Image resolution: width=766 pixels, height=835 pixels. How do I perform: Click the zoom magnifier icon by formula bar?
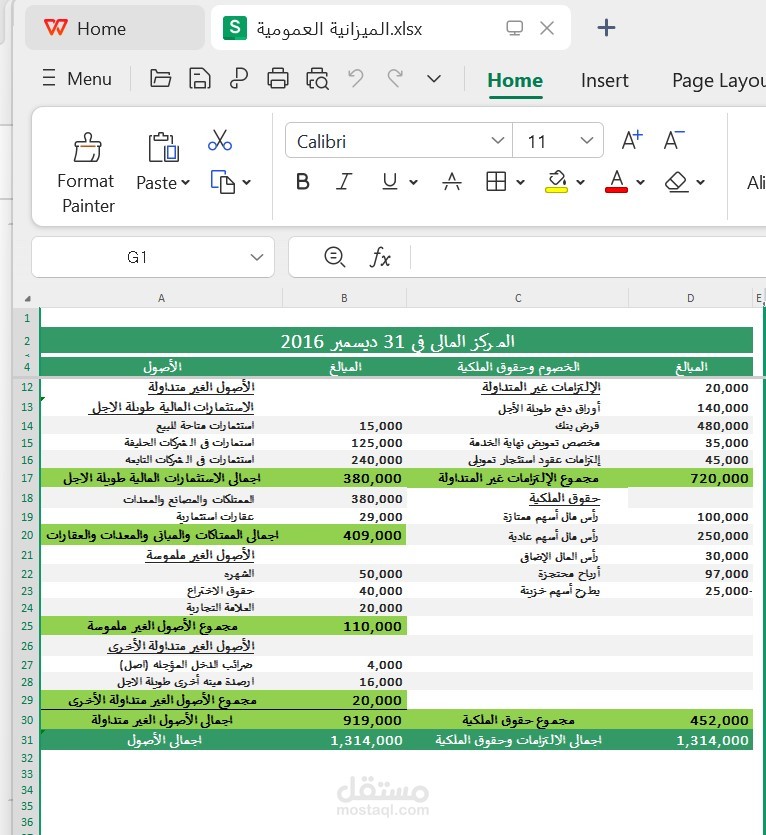pos(335,257)
